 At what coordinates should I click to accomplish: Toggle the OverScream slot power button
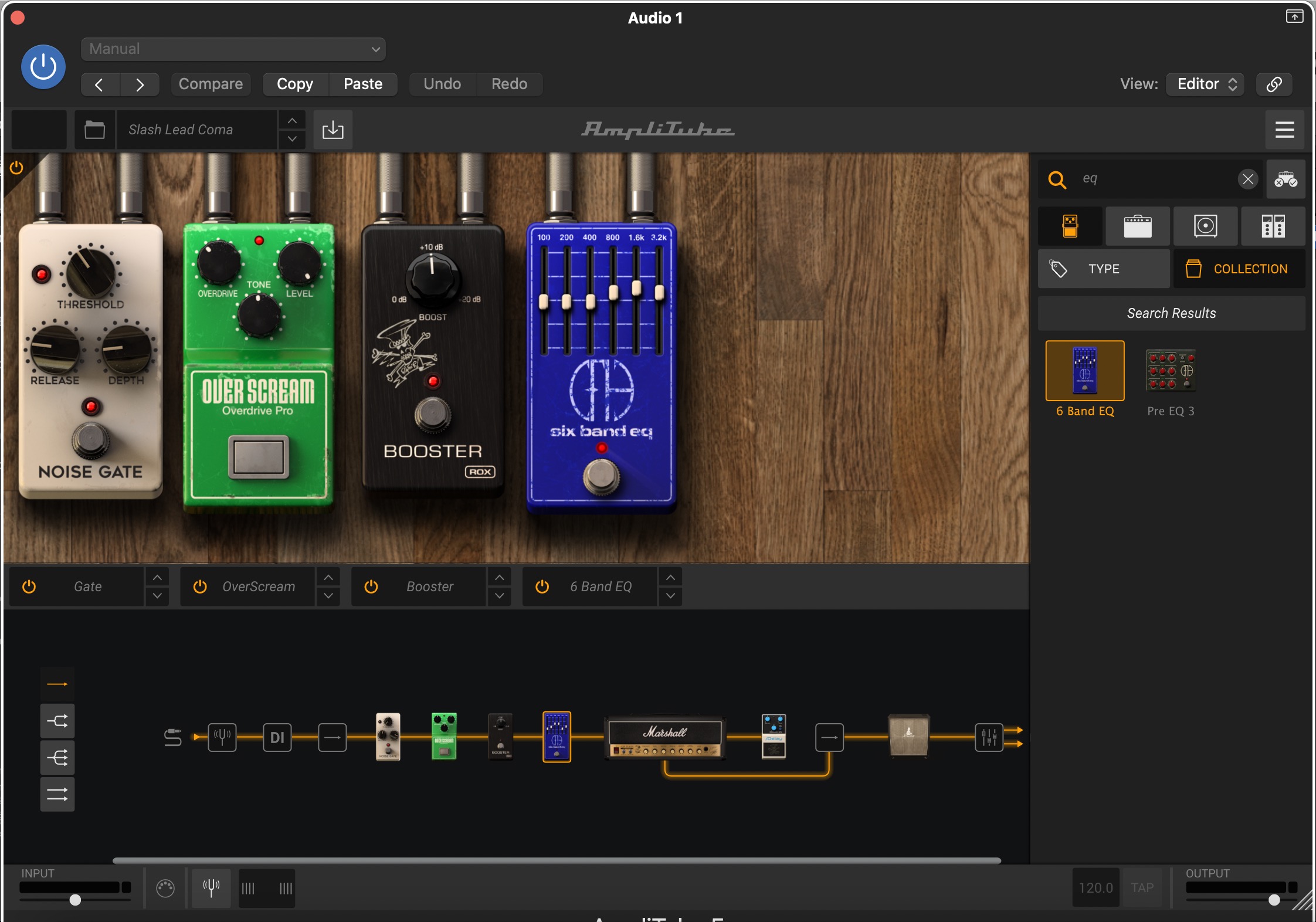click(200, 587)
